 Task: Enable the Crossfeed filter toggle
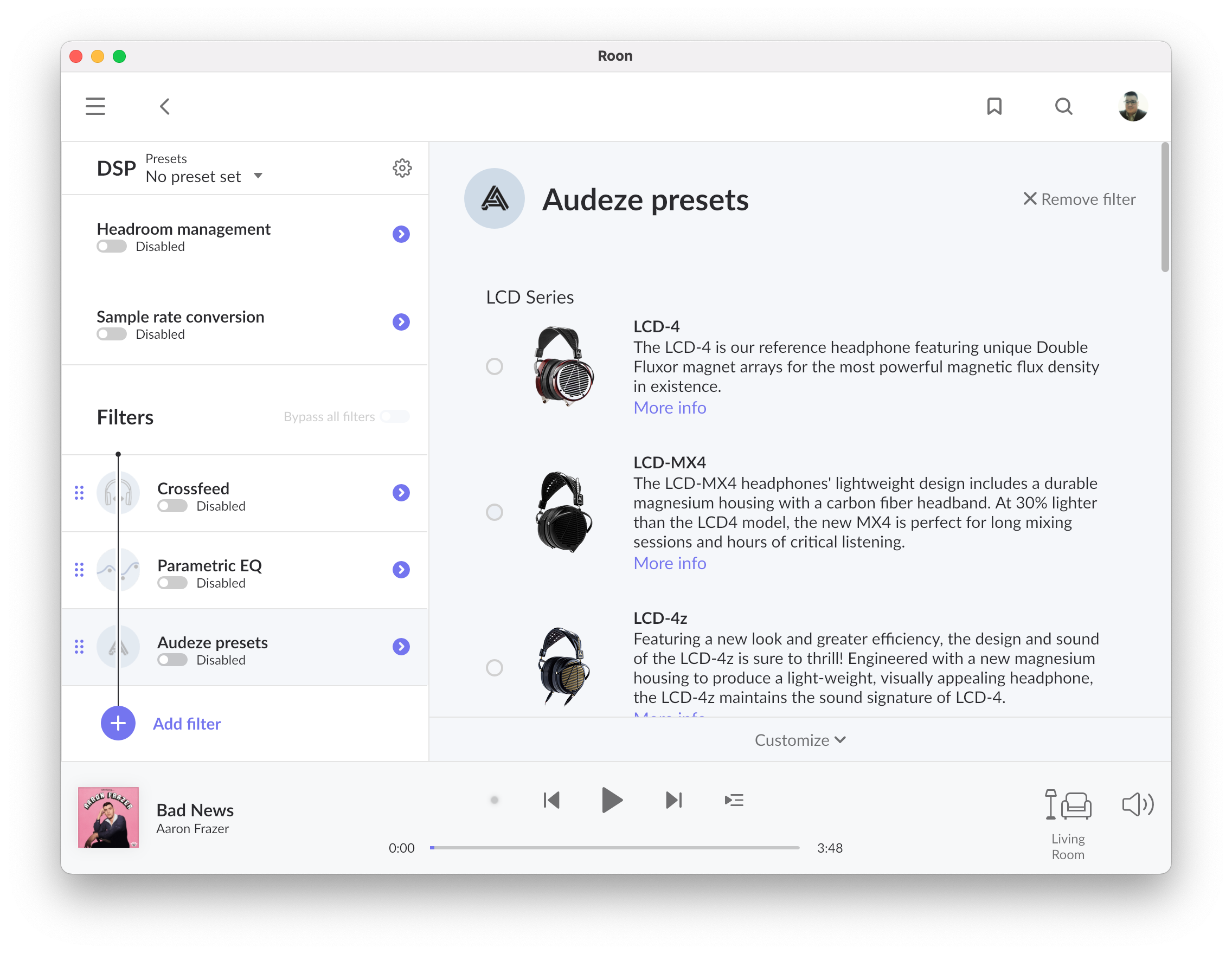(x=172, y=506)
